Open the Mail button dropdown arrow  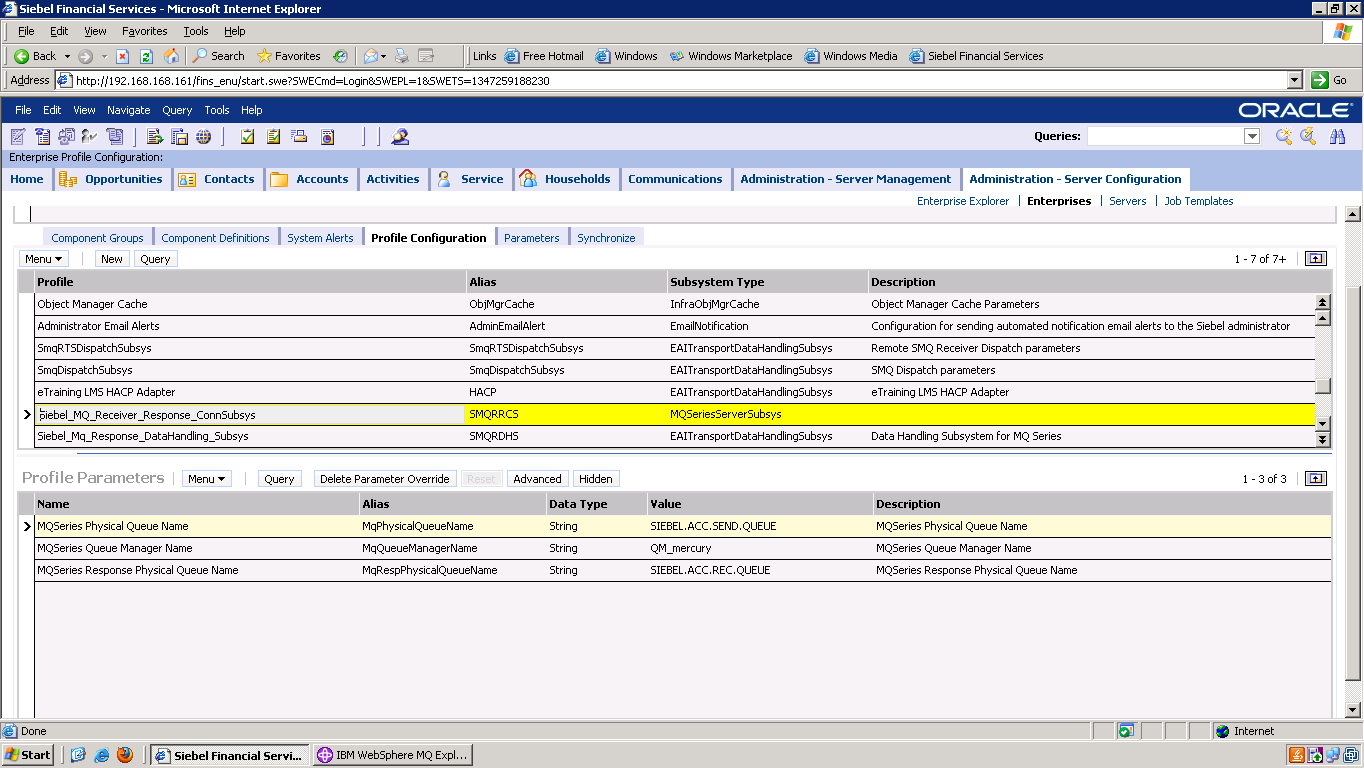pyautogui.click(x=385, y=56)
